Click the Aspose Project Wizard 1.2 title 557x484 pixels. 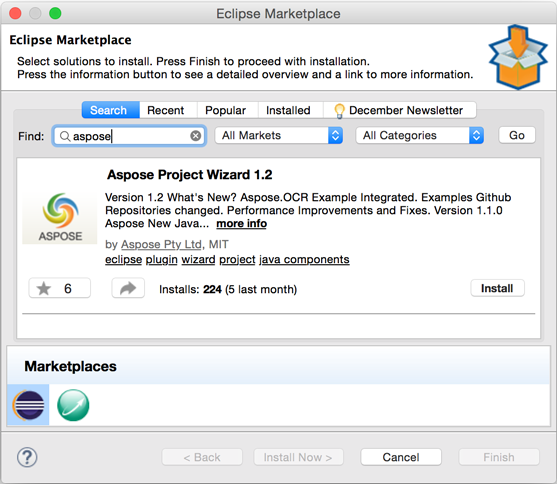tap(190, 175)
